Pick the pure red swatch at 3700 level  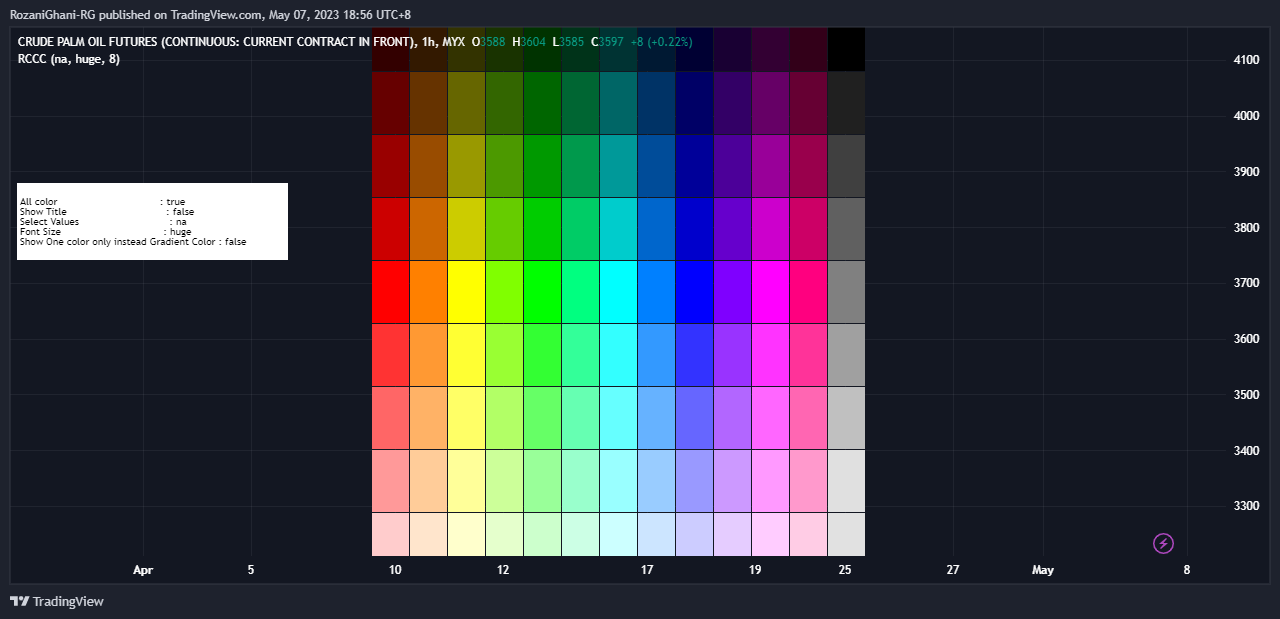coord(390,292)
